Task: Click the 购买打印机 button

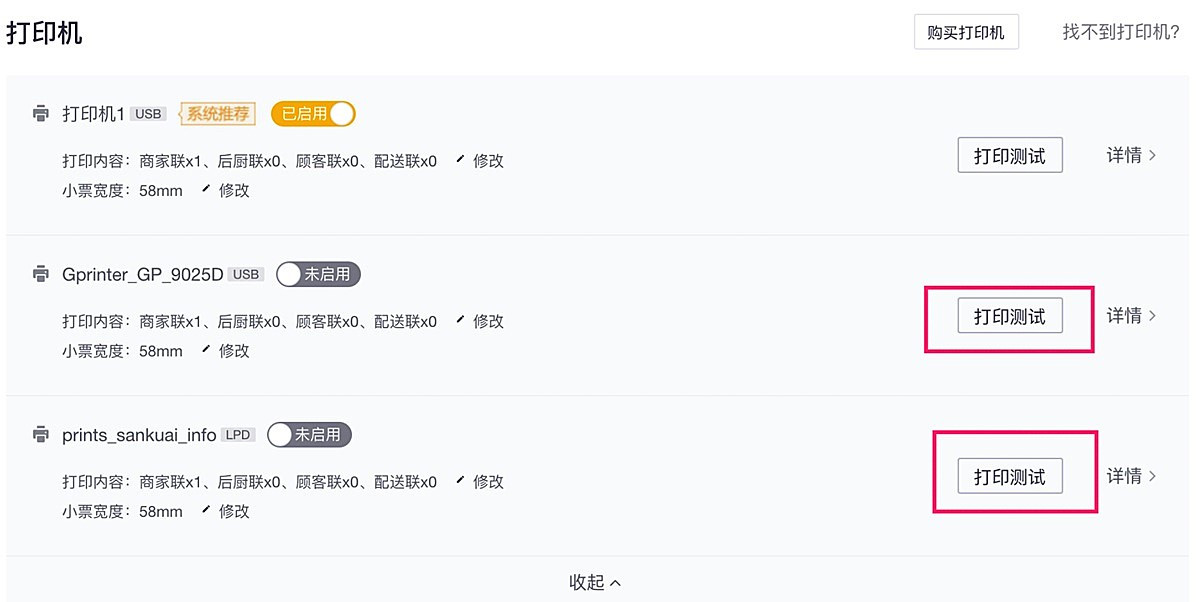Action: tap(966, 33)
